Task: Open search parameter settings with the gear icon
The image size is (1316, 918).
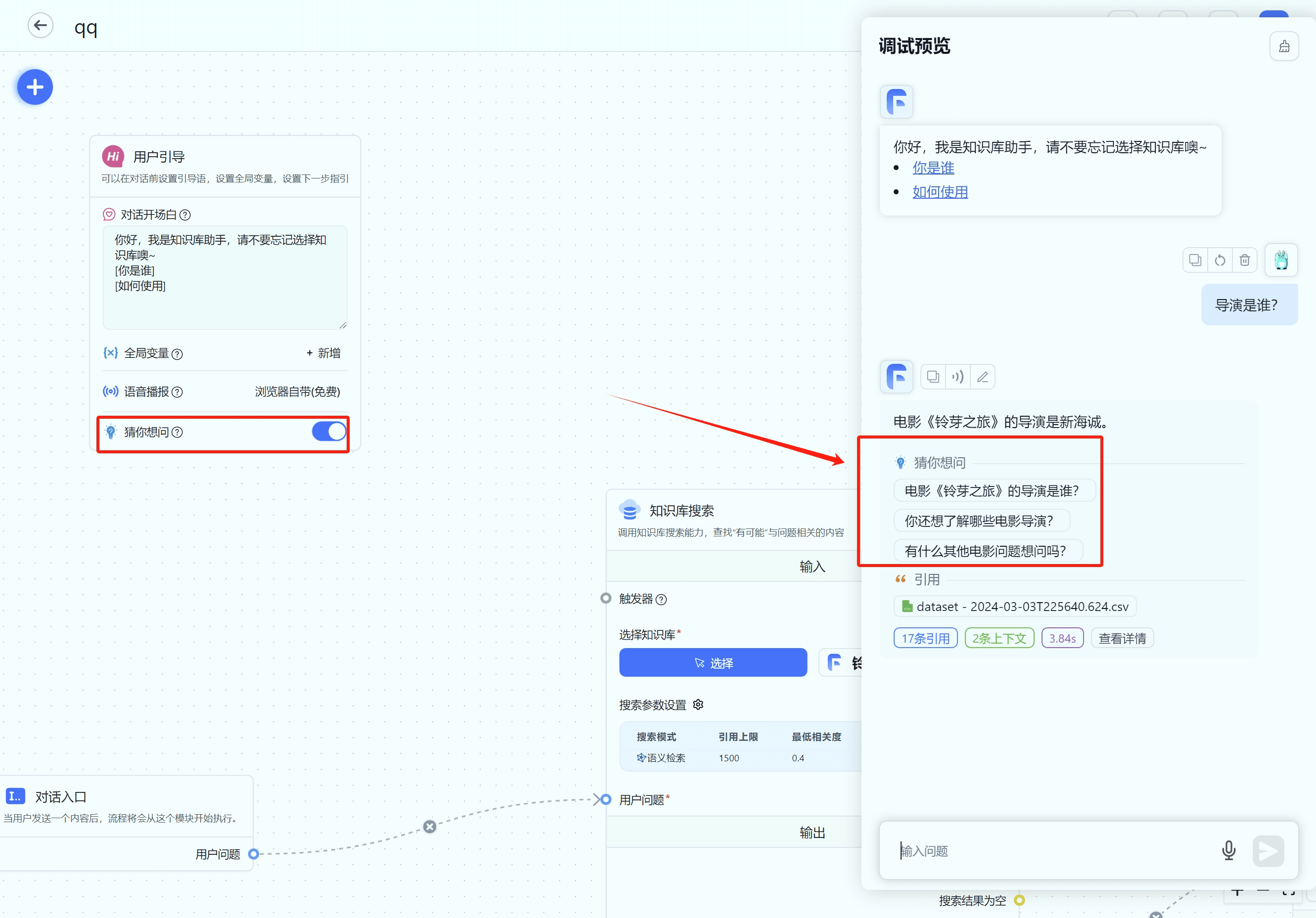Action: pos(698,704)
